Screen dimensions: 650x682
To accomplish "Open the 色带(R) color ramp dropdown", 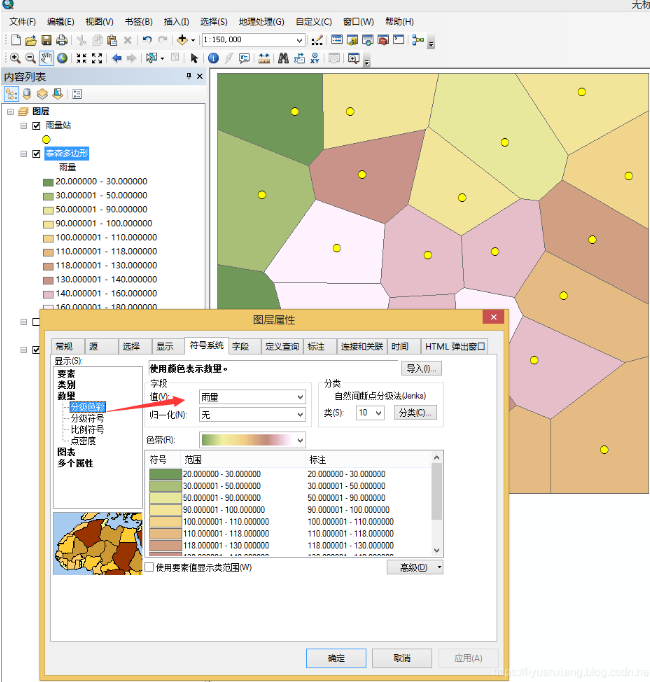I will point(300,440).
